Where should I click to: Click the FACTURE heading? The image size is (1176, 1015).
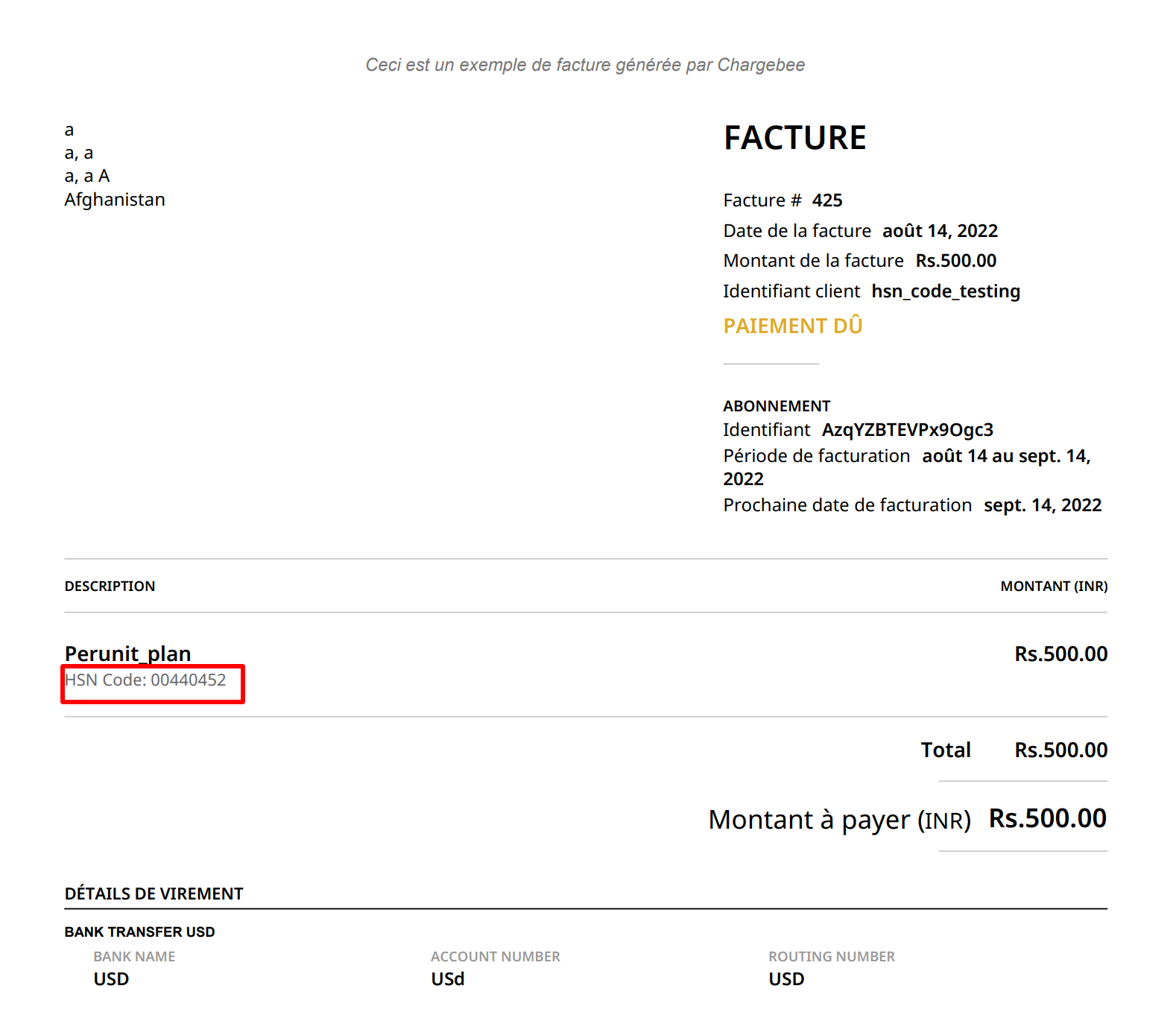coord(794,138)
